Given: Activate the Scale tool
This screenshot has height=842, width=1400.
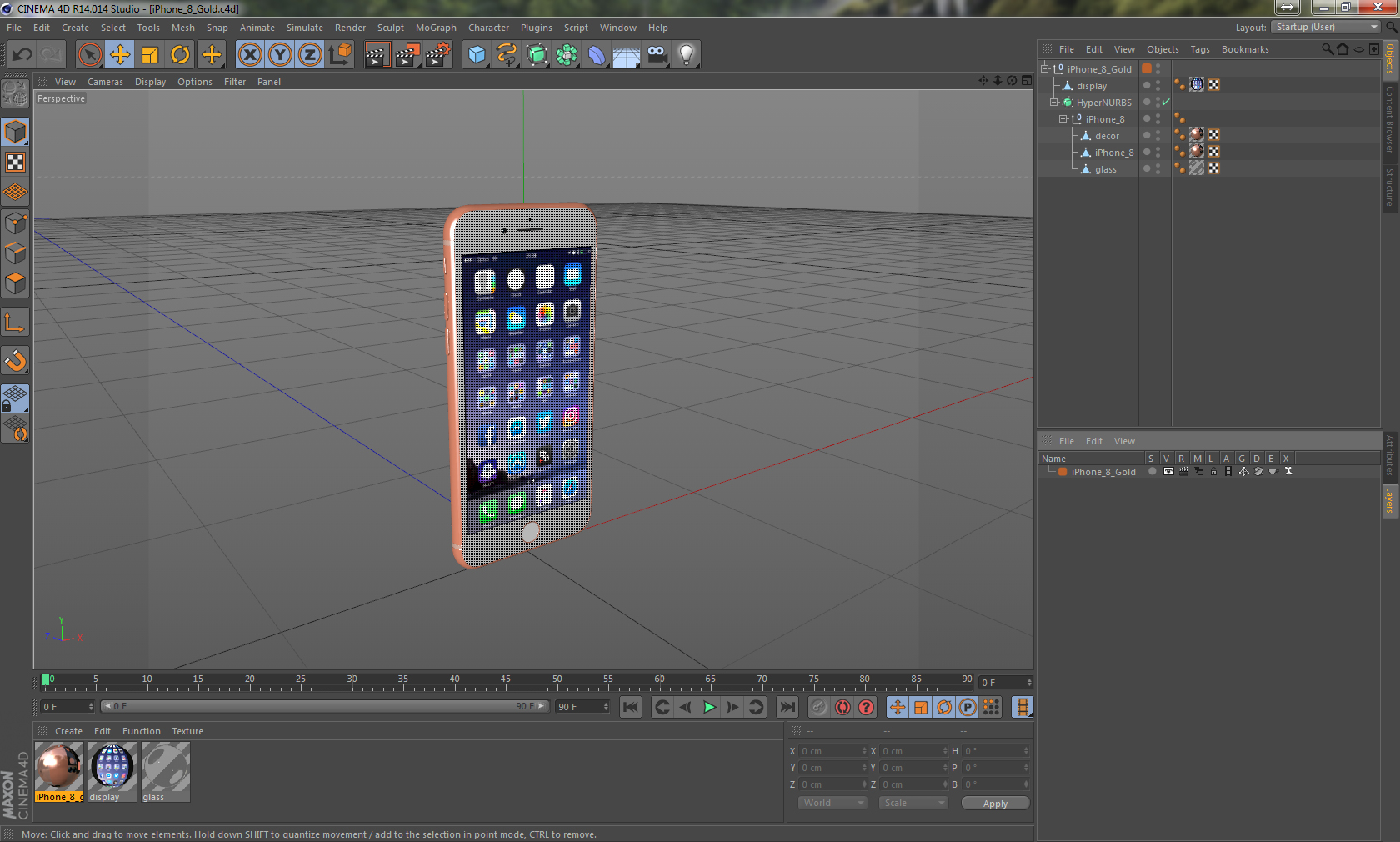Looking at the screenshot, I should point(150,55).
